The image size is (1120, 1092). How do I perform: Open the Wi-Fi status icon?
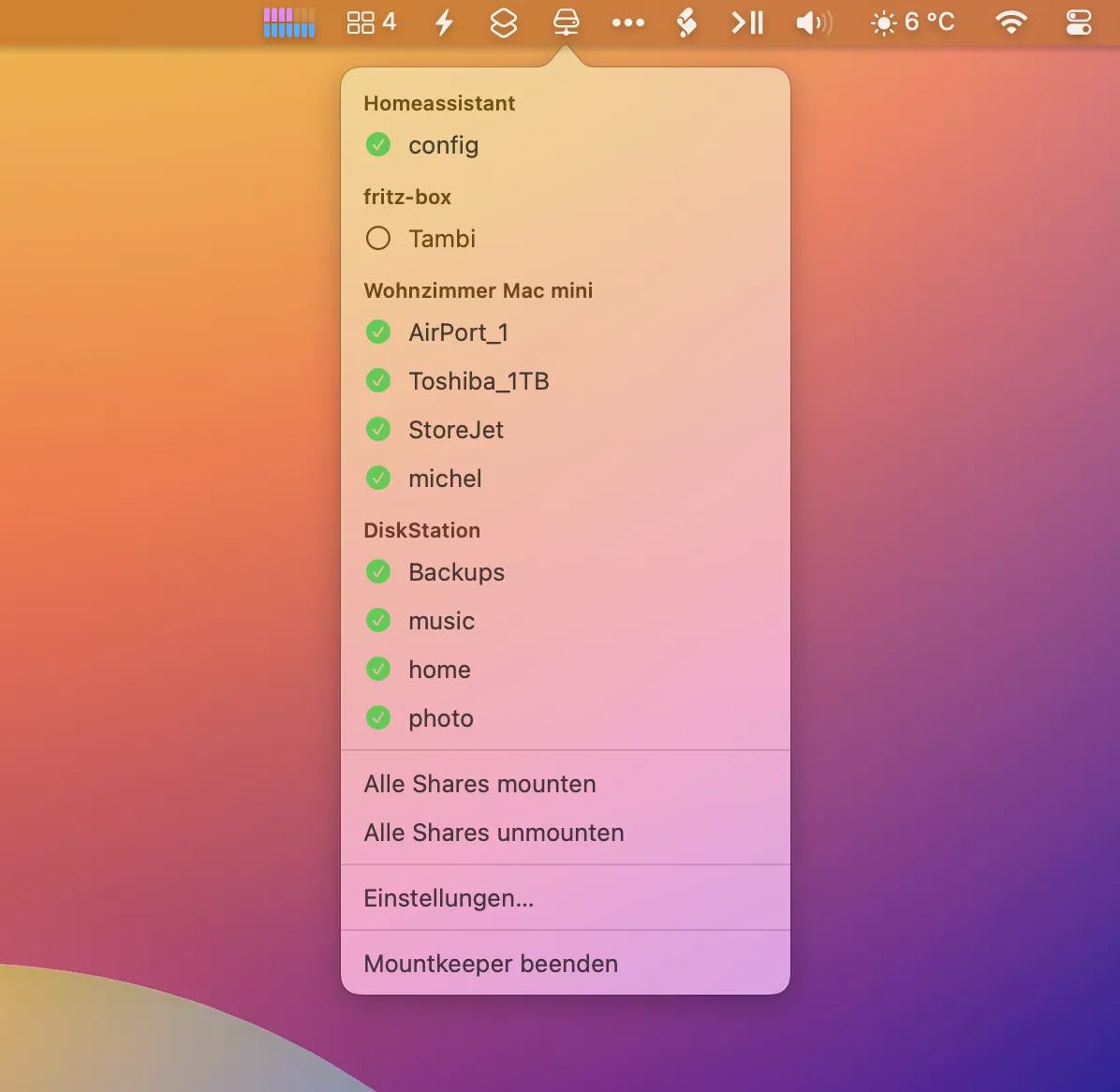1010,22
